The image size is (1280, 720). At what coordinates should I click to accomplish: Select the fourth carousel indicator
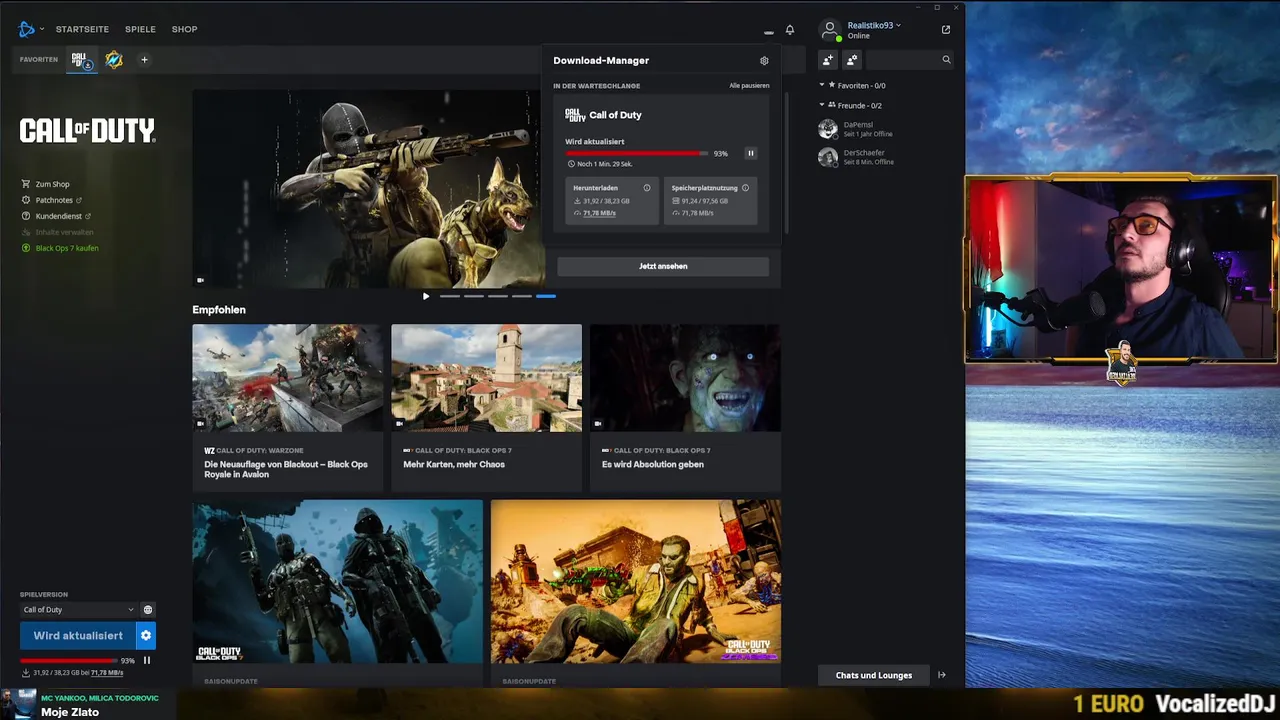(522, 296)
